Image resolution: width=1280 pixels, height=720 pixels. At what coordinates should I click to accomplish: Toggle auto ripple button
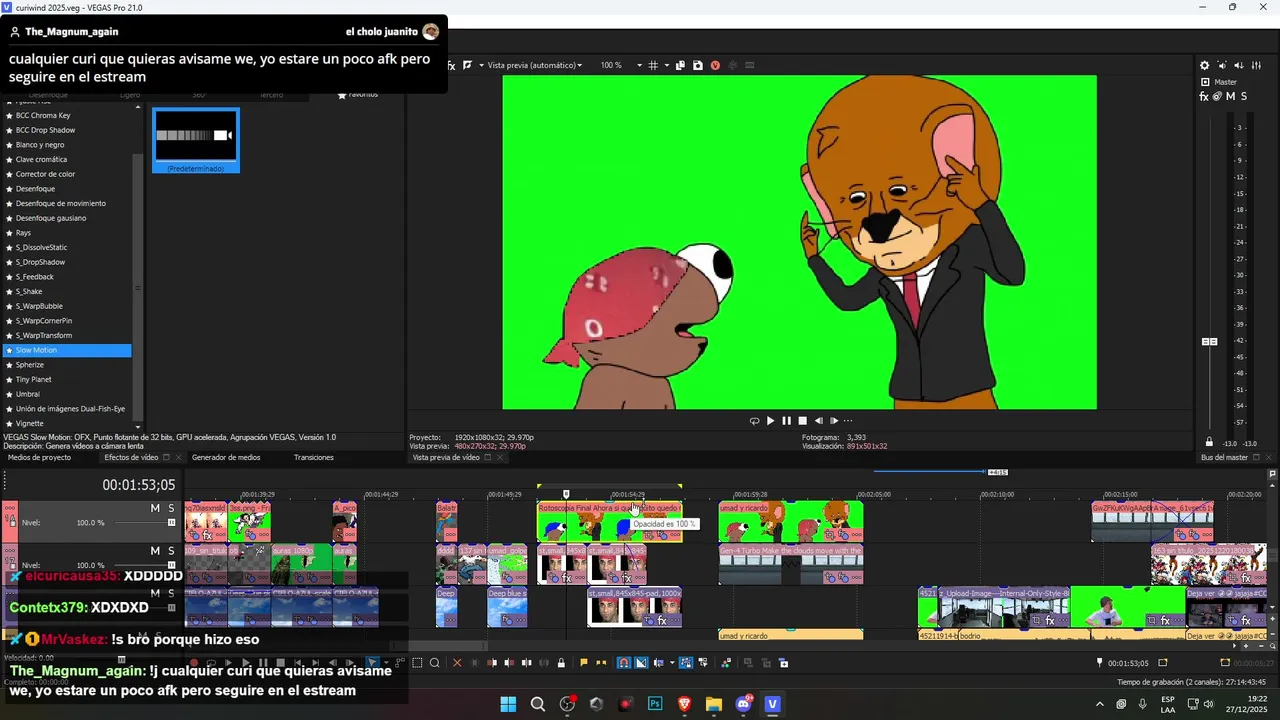tap(658, 662)
